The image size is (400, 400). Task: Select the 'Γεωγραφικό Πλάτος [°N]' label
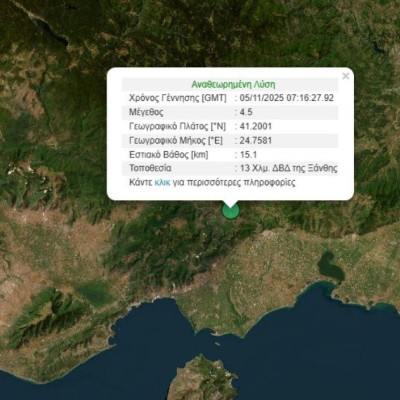(x=177, y=126)
